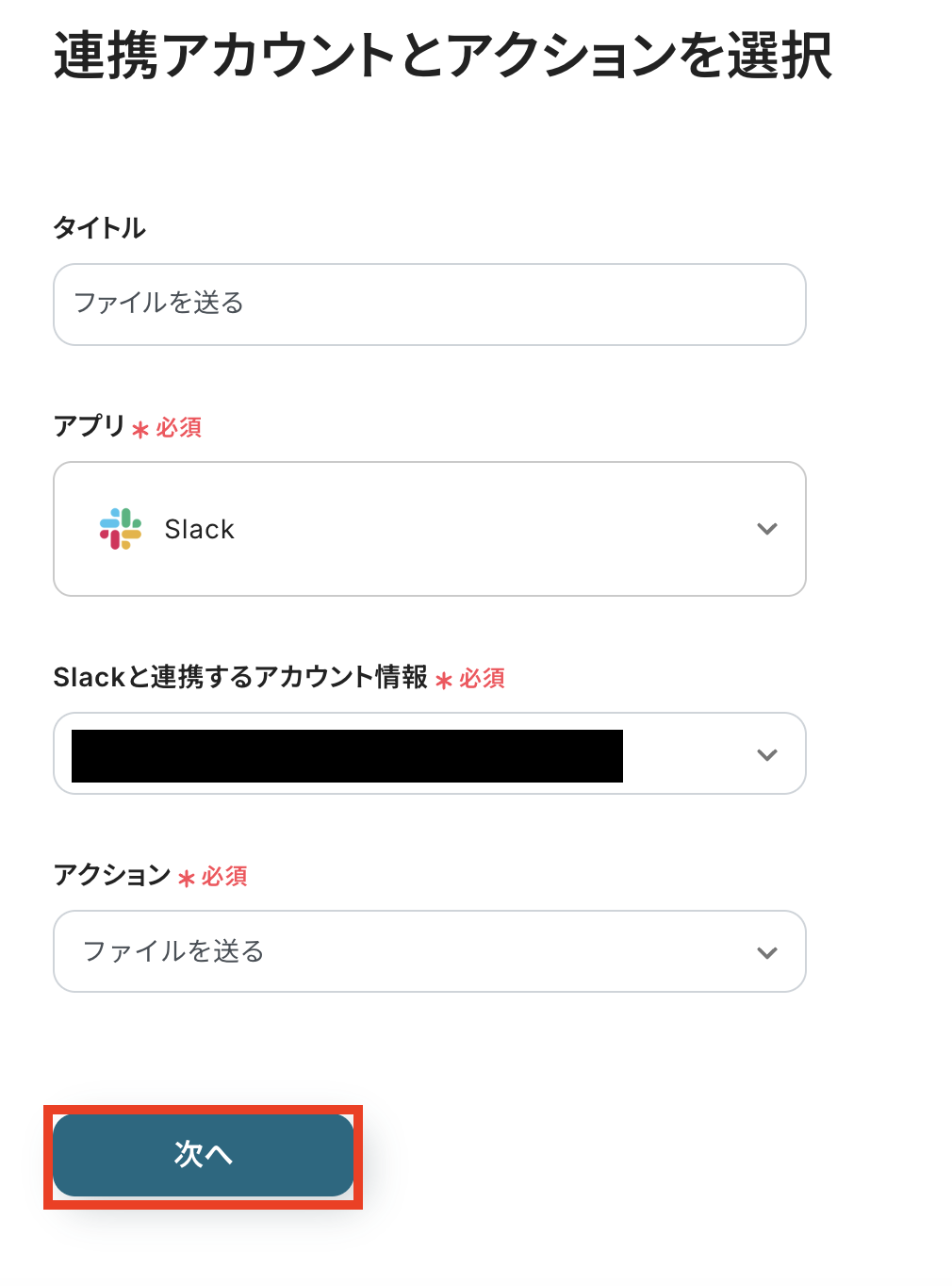Viewport: 952px width, 1286px height.
Task: Click the Slack logo icon
Action: (x=121, y=529)
